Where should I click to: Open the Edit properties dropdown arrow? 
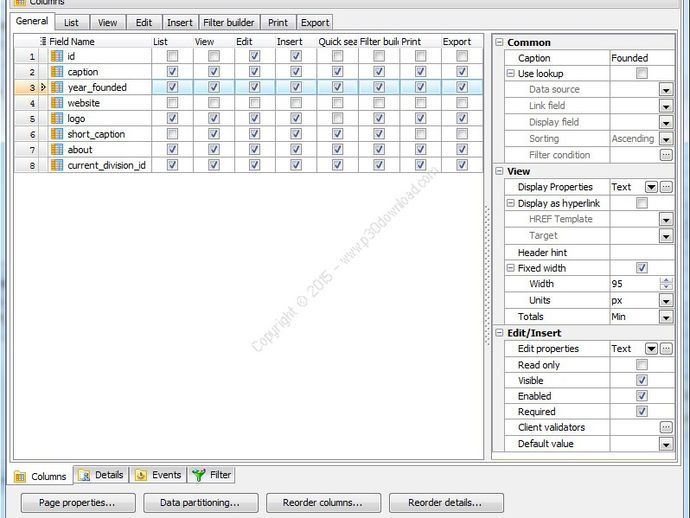point(651,349)
